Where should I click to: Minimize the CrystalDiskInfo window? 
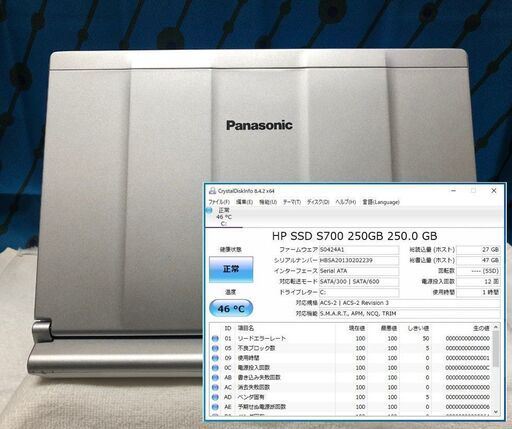(453, 191)
